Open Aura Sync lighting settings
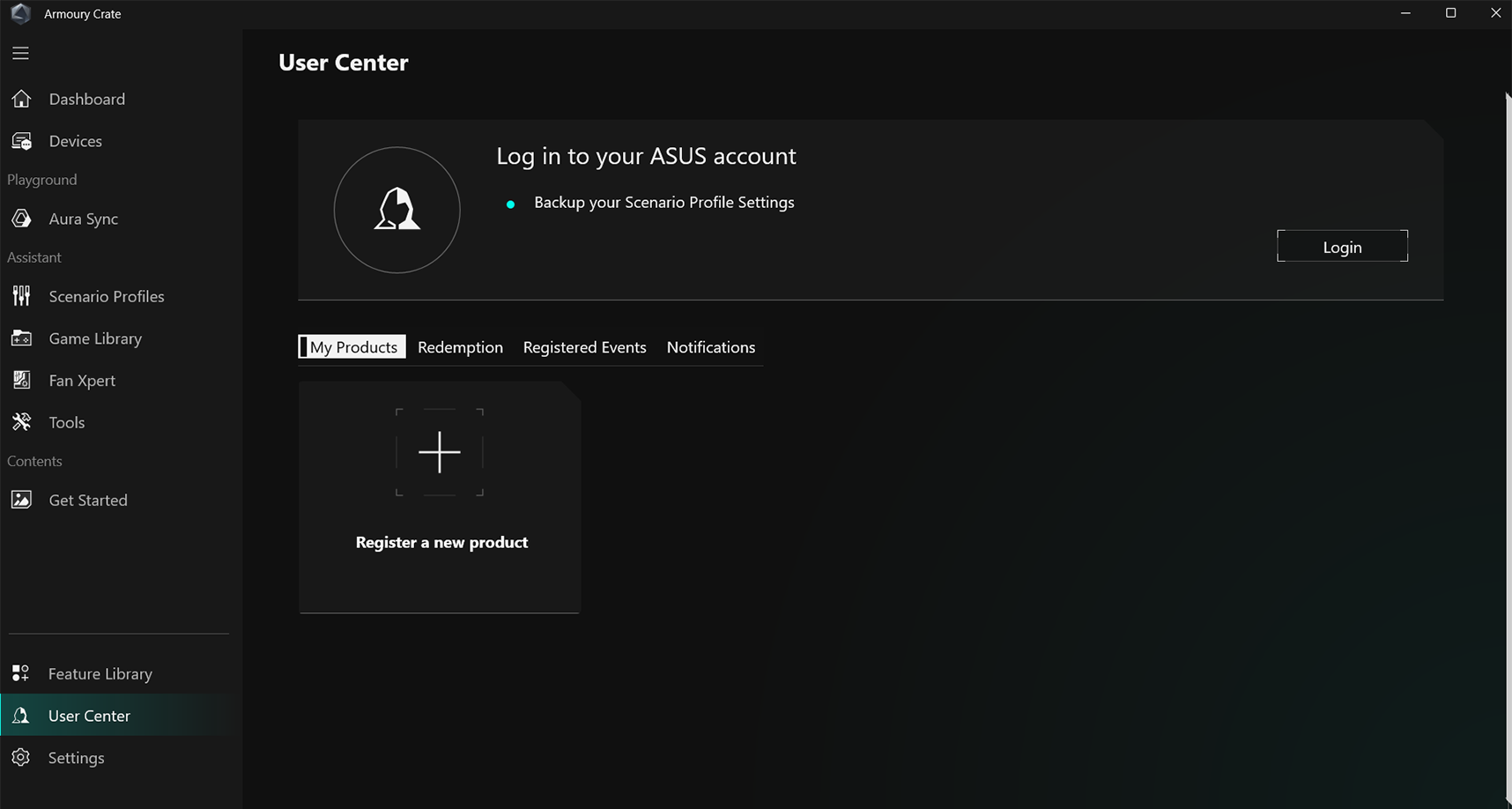1512x809 pixels. [x=84, y=219]
